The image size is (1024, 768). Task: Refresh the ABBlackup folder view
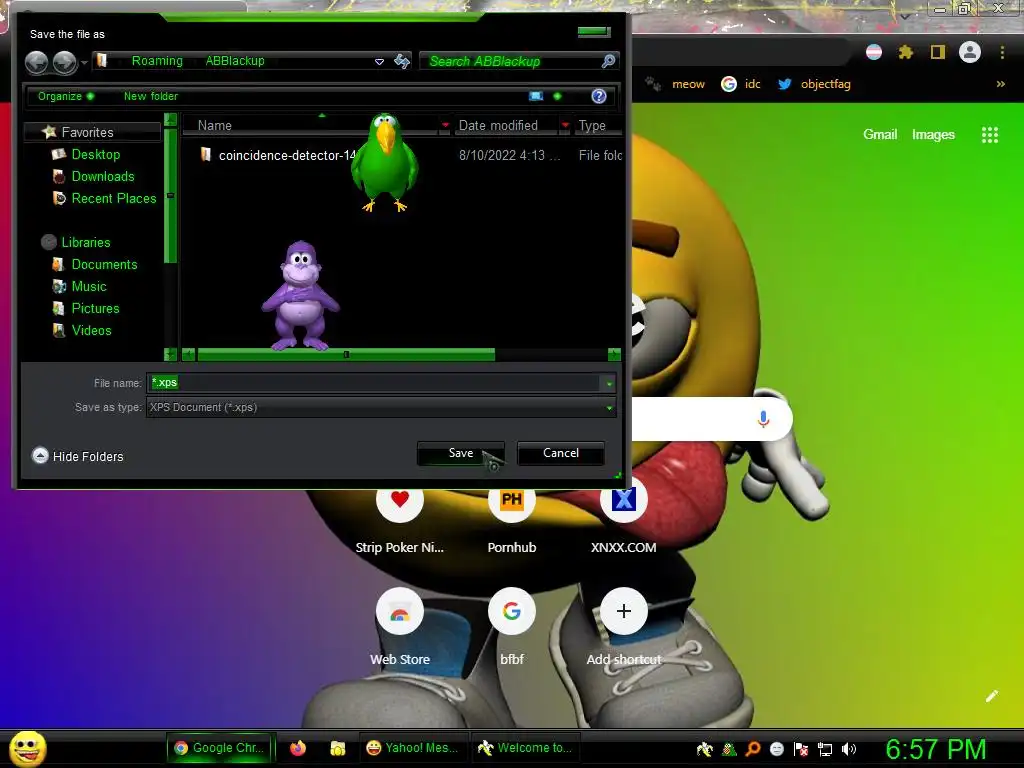402,61
